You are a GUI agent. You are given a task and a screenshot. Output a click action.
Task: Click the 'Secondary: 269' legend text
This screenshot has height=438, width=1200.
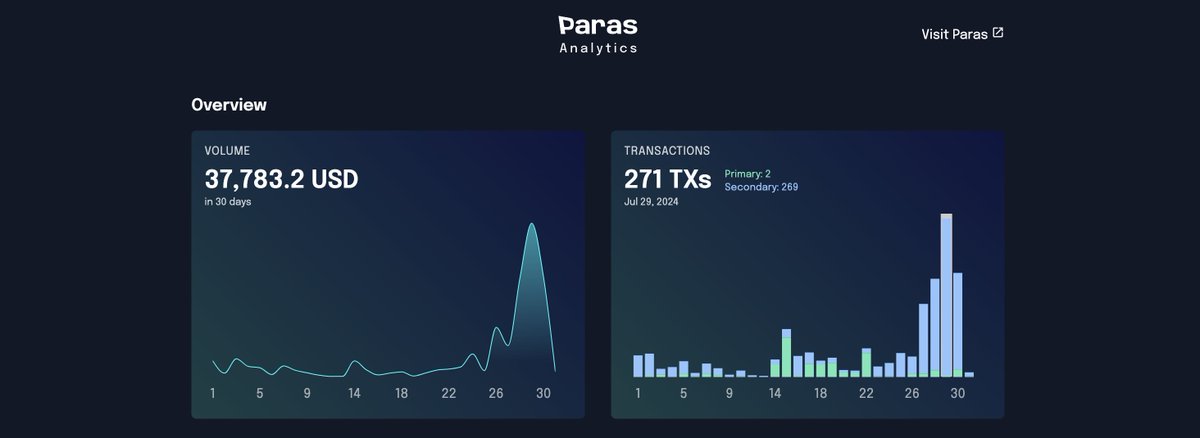(x=761, y=186)
